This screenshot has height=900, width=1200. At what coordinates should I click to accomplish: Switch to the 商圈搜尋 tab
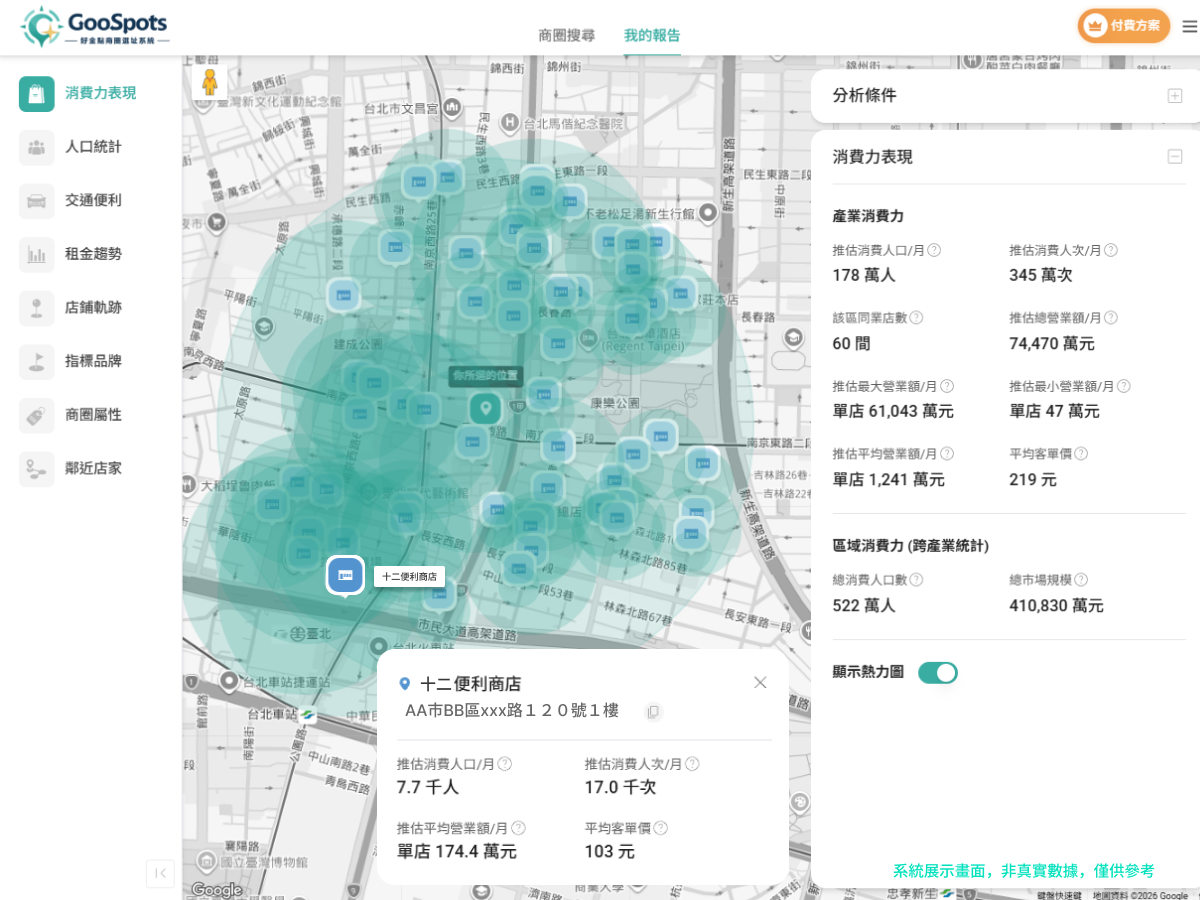point(567,35)
